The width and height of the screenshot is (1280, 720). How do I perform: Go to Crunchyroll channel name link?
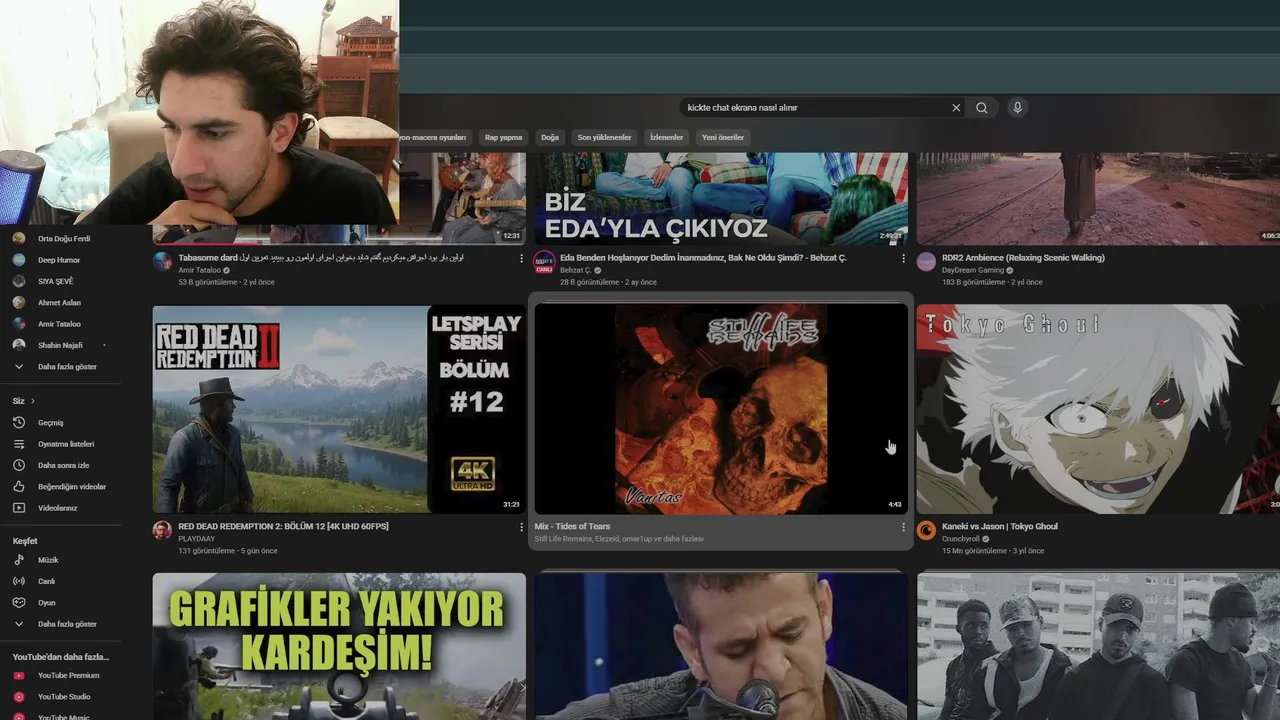click(960, 539)
